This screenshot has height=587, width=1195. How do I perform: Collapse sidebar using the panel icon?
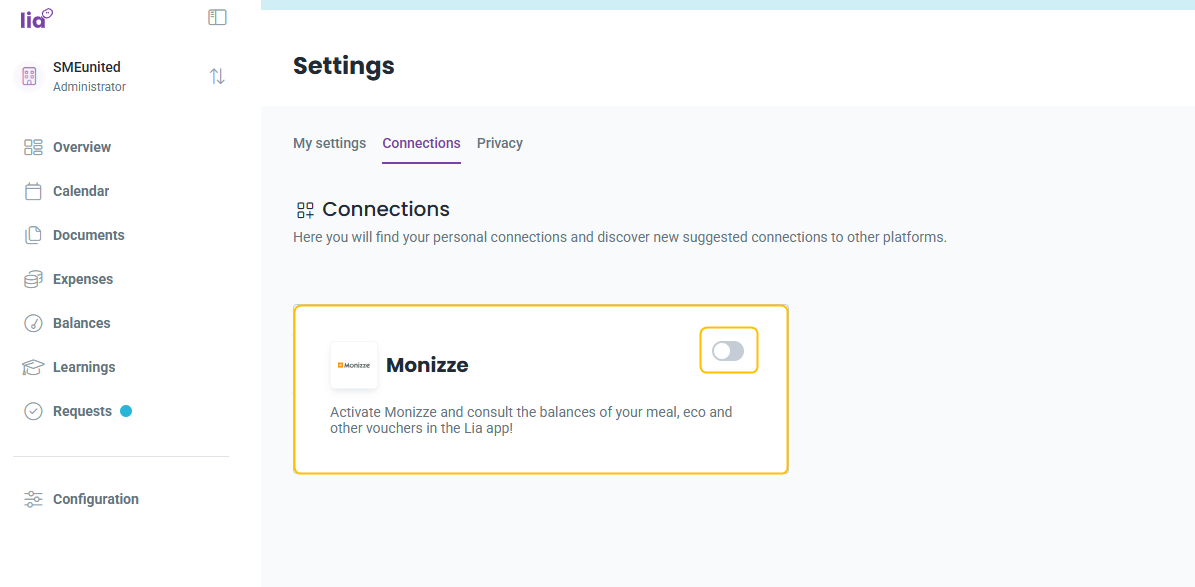(x=217, y=18)
